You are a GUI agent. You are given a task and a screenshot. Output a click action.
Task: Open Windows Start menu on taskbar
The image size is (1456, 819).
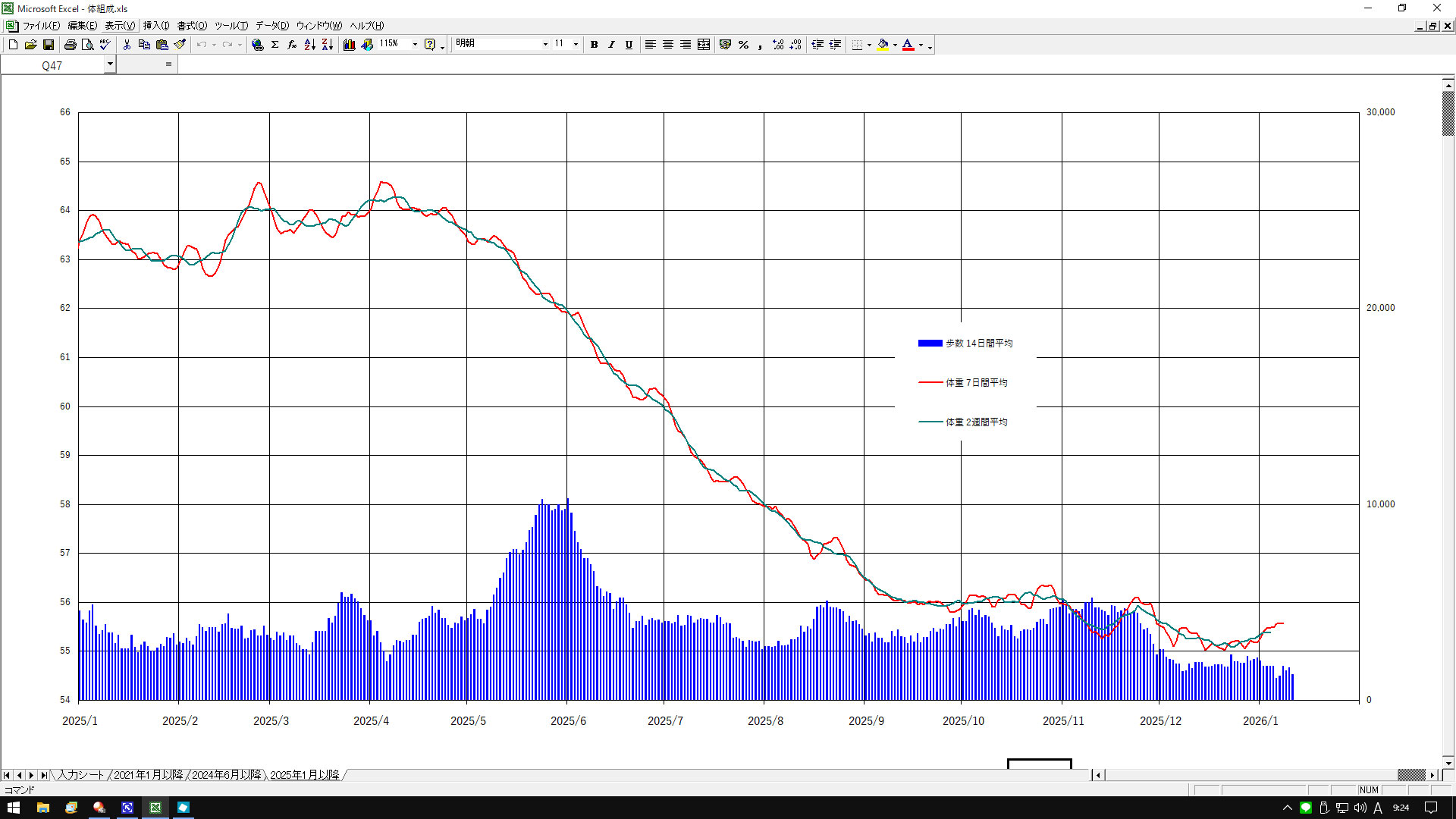[x=13, y=808]
